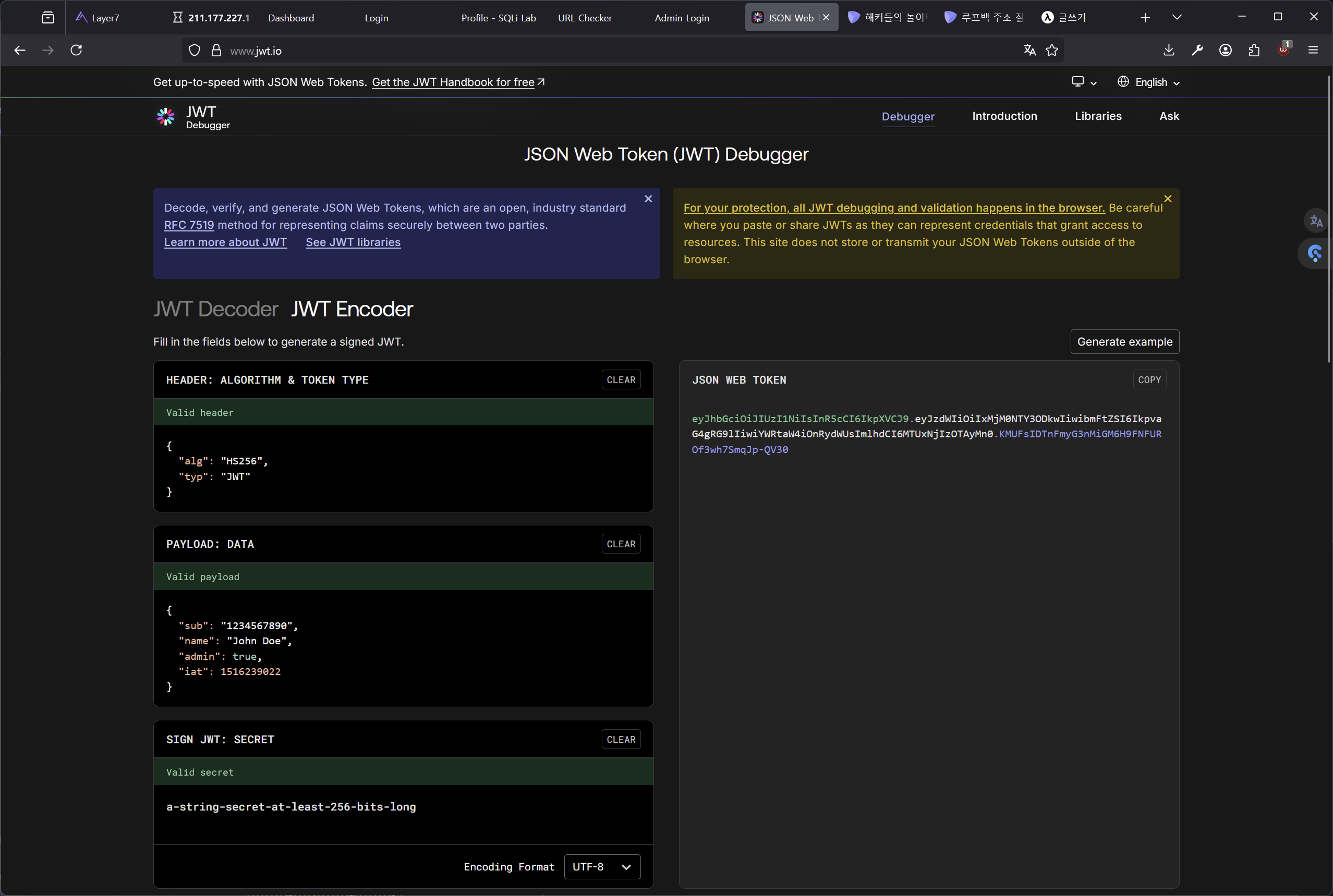
Task: Open the Encoding Format UTF-8 dropdown
Action: click(602, 867)
